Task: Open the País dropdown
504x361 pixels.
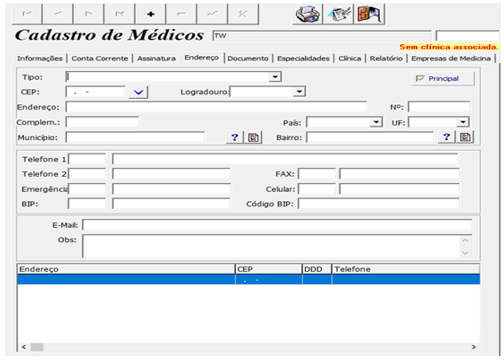Action: 376,122
